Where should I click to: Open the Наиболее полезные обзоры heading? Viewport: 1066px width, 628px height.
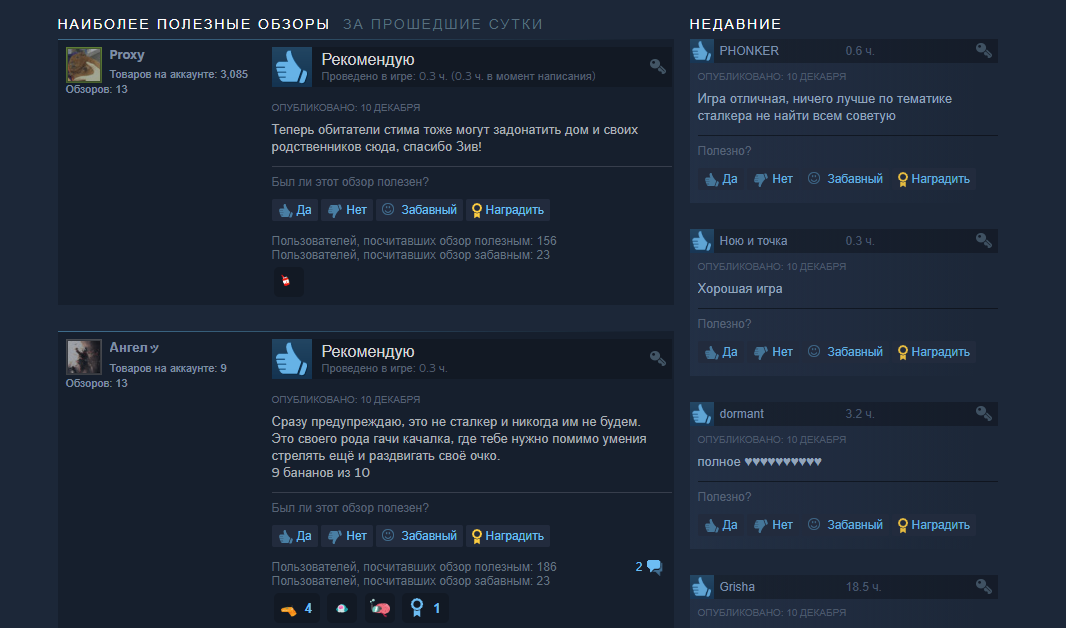(193, 24)
